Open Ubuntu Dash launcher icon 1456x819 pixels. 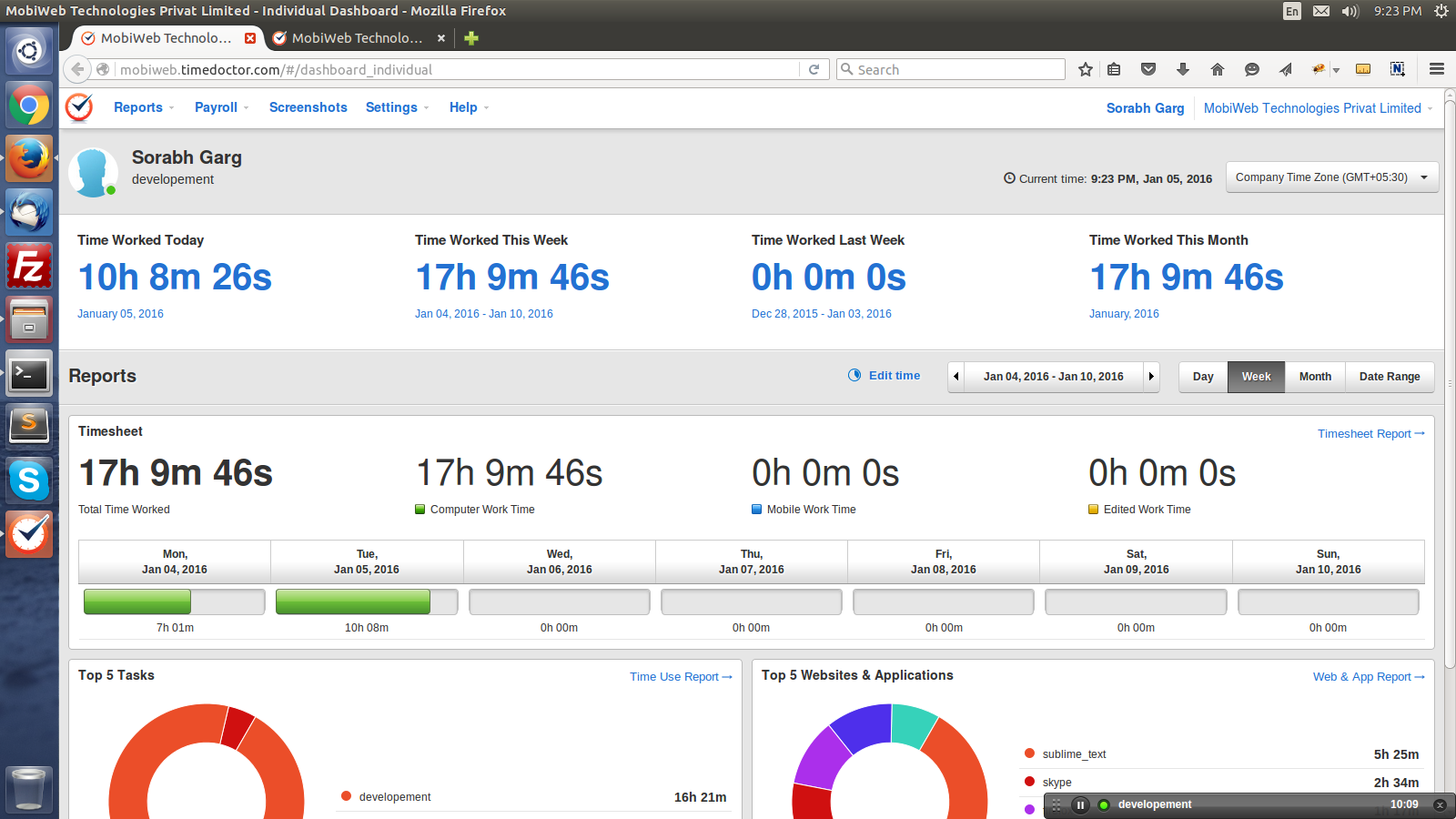[x=29, y=51]
